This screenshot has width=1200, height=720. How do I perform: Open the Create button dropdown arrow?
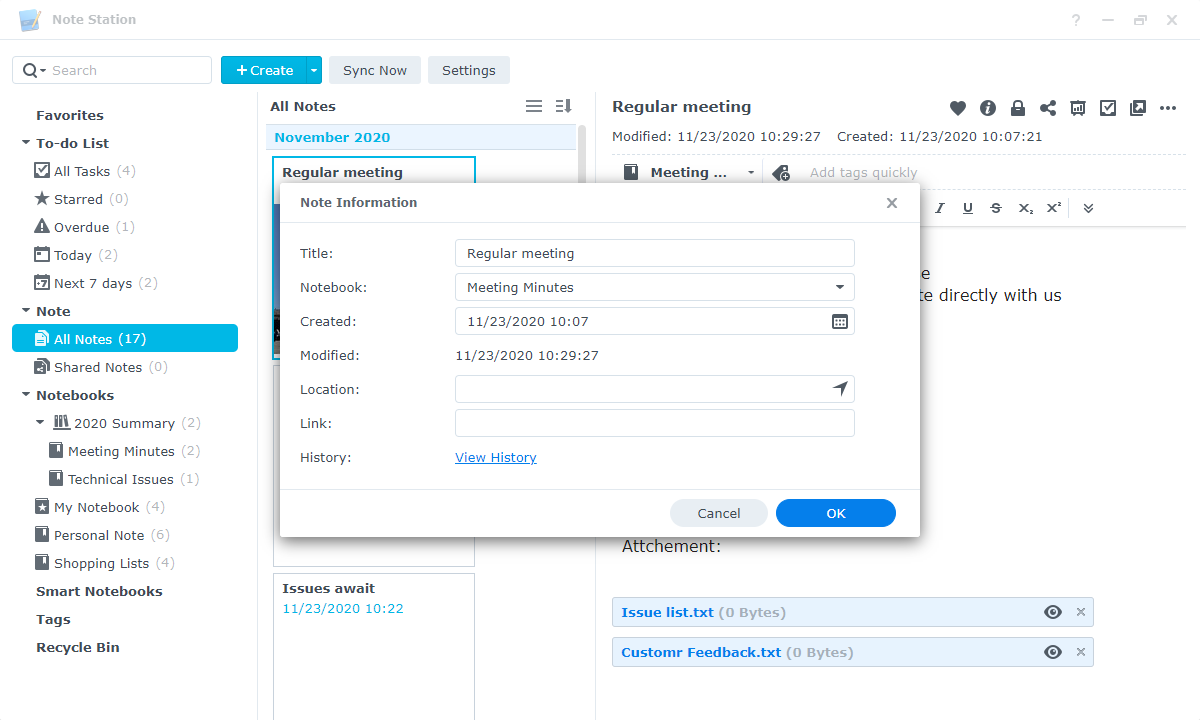click(x=314, y=70)
